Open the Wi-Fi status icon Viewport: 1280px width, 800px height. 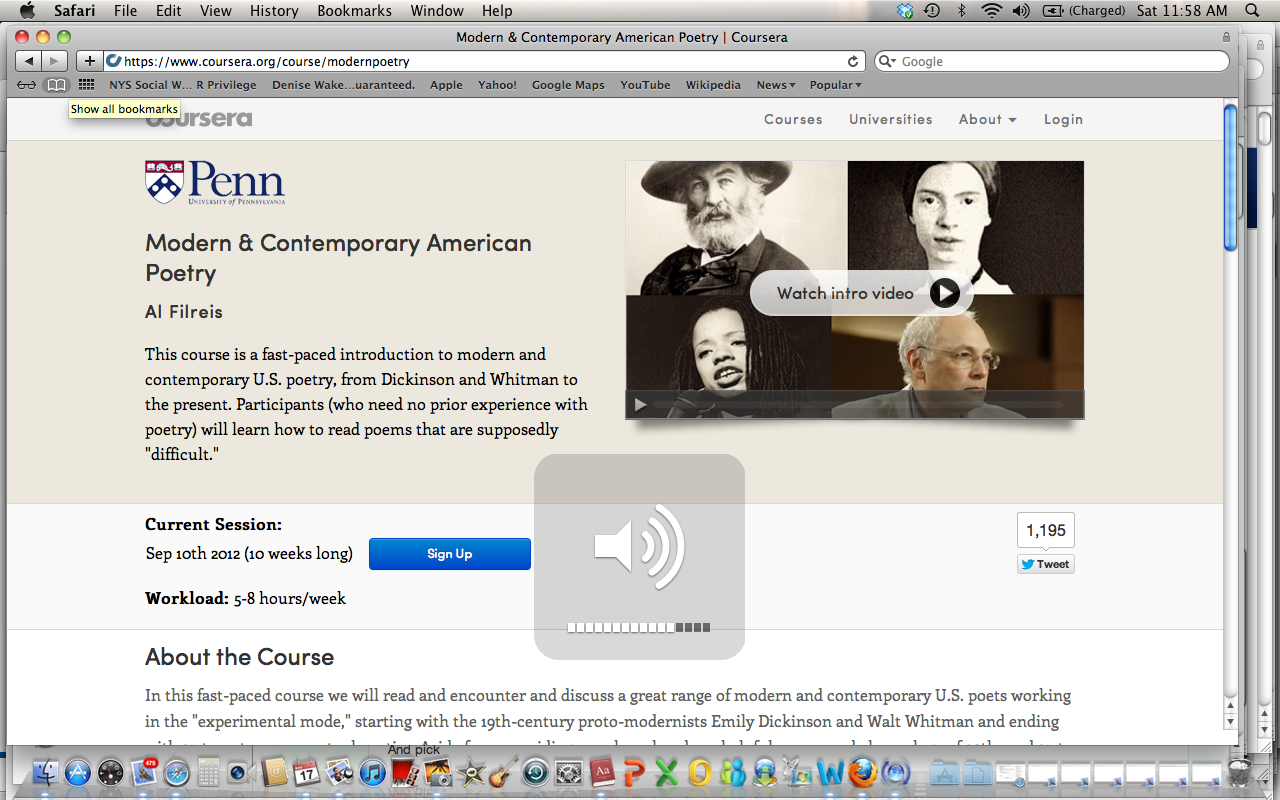pyautogui.click(x=991, y=11)
